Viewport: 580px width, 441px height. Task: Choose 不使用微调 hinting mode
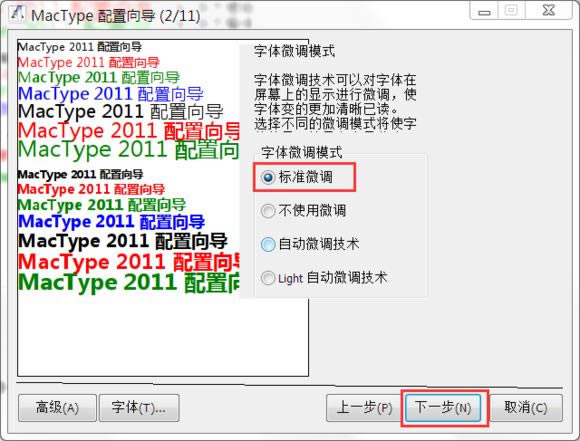coord(303,211)
